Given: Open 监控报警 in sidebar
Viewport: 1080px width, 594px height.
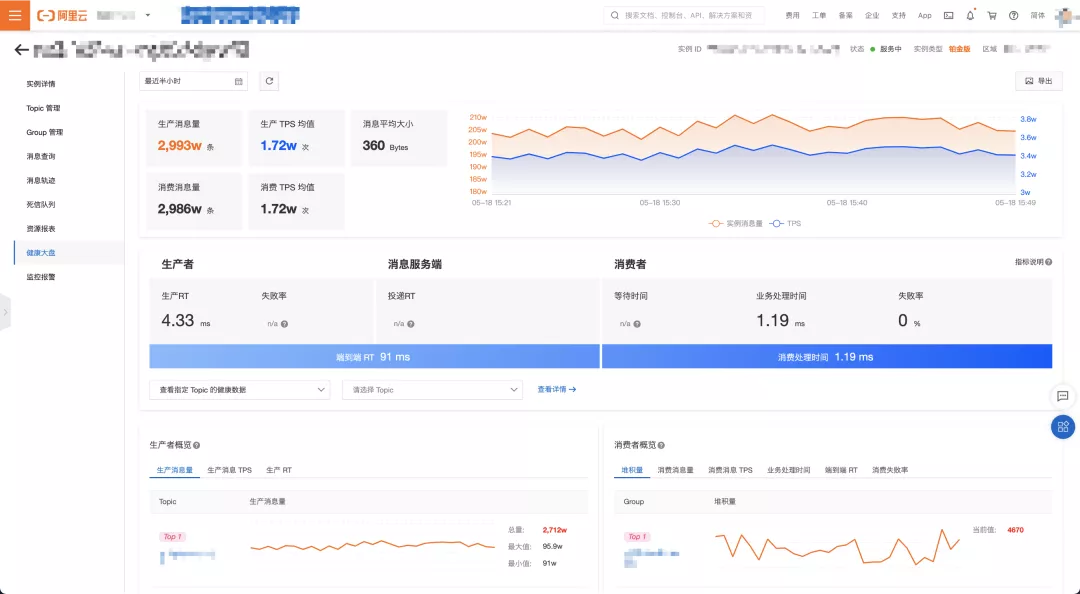Looking at the screenshot, I should tap(41, 277).
